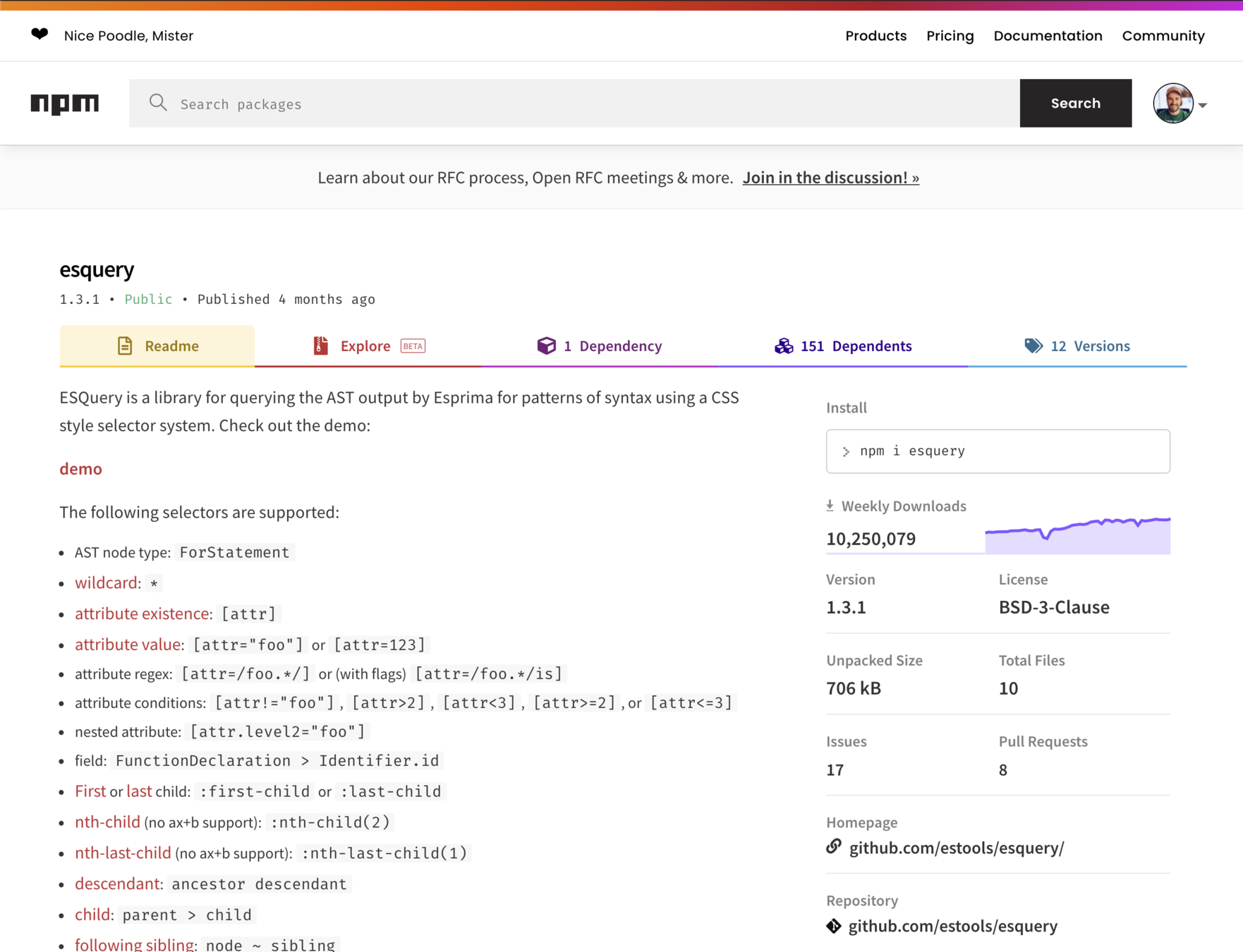This screenshot has width=1243, height=952.
Task: Click the Nice Poodle, Mister text
Action: pos(128,36)
